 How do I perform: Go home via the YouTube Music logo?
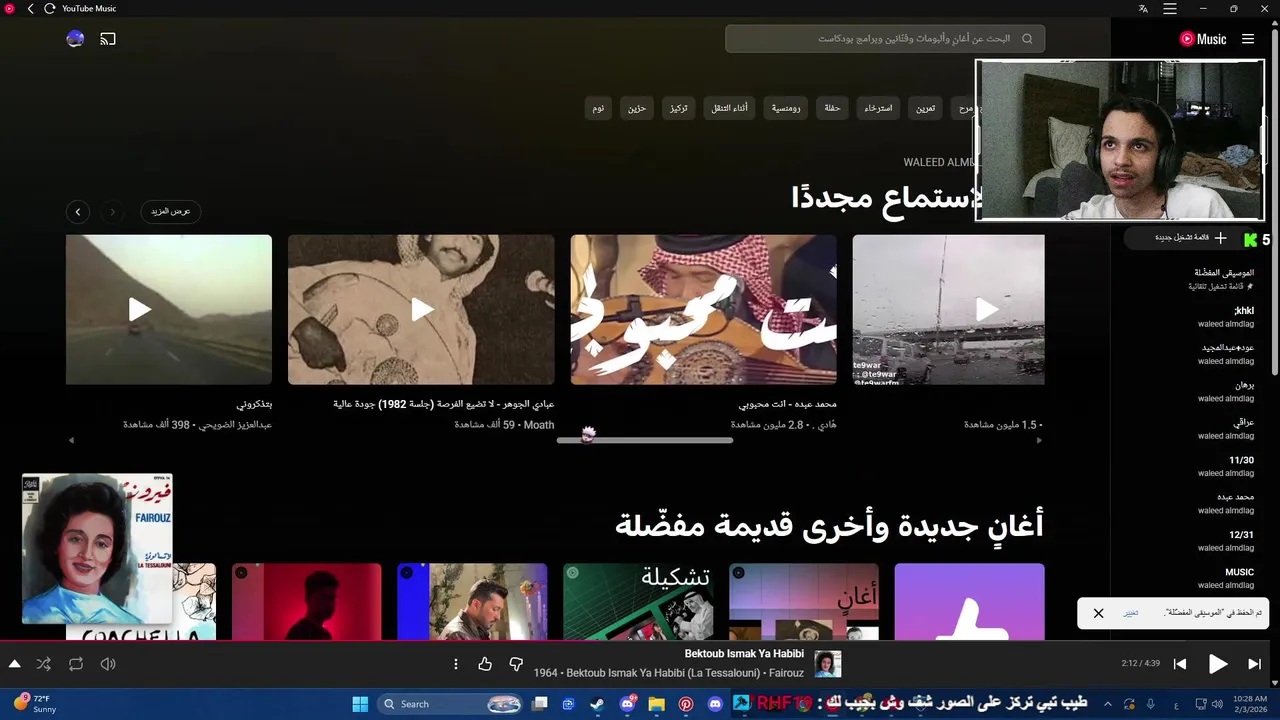coord(1203,39)
